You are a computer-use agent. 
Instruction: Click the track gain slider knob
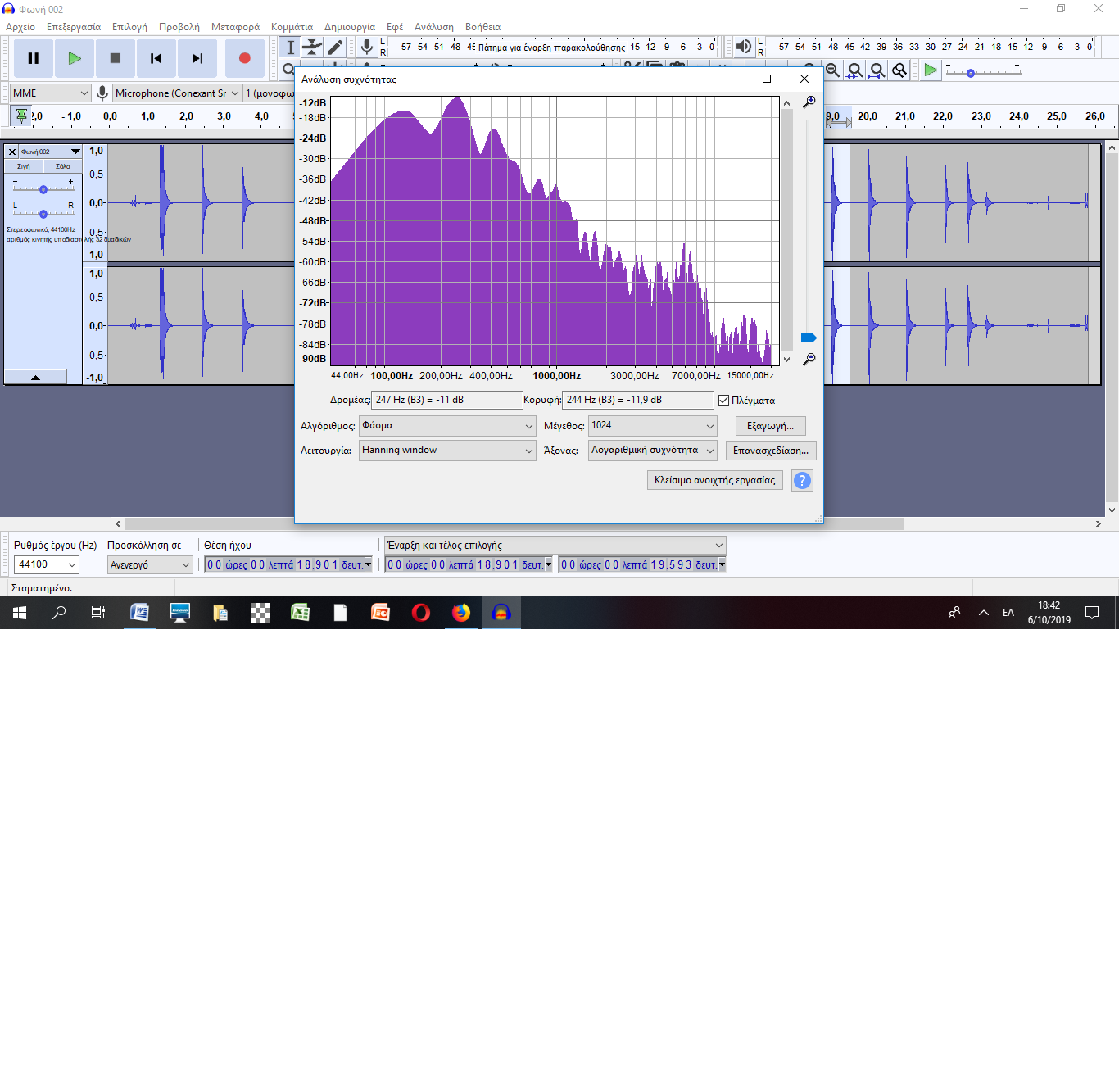(x=43, y=189)
